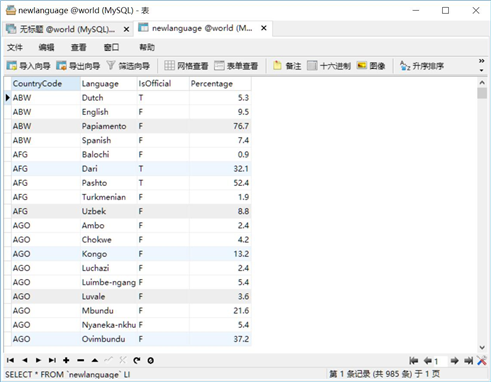491x382 pixels.
Task: Sort ascending with 升序排序
Action: (422, 66)
